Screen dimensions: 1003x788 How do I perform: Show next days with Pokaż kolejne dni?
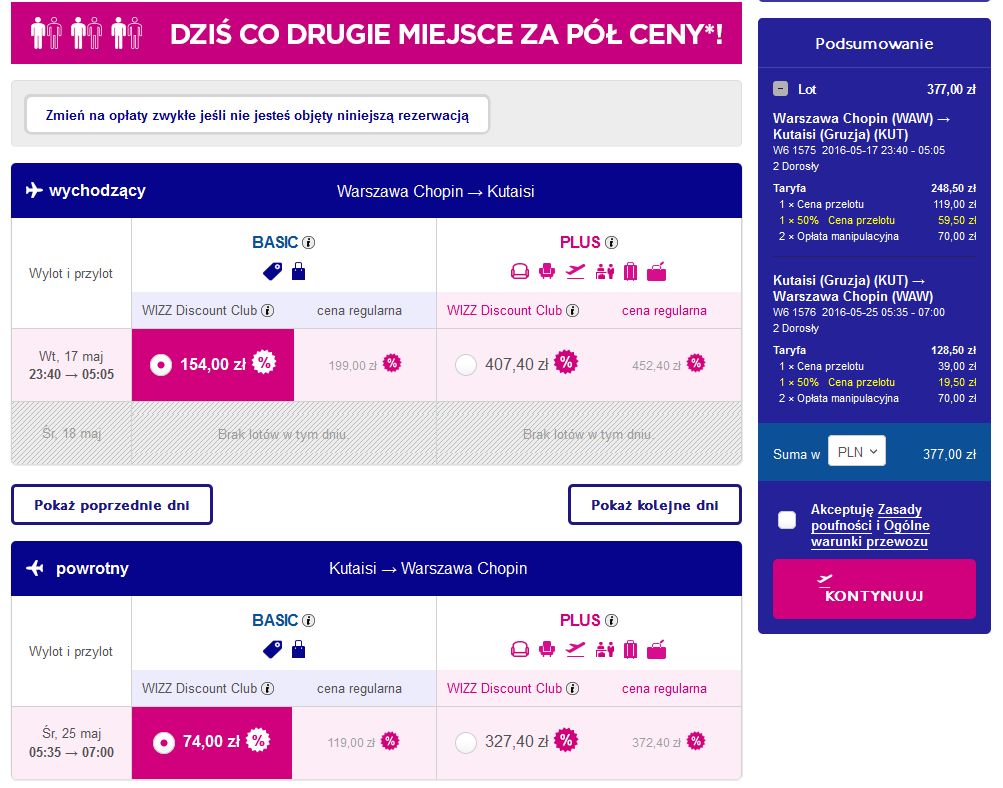pos(654,505)
